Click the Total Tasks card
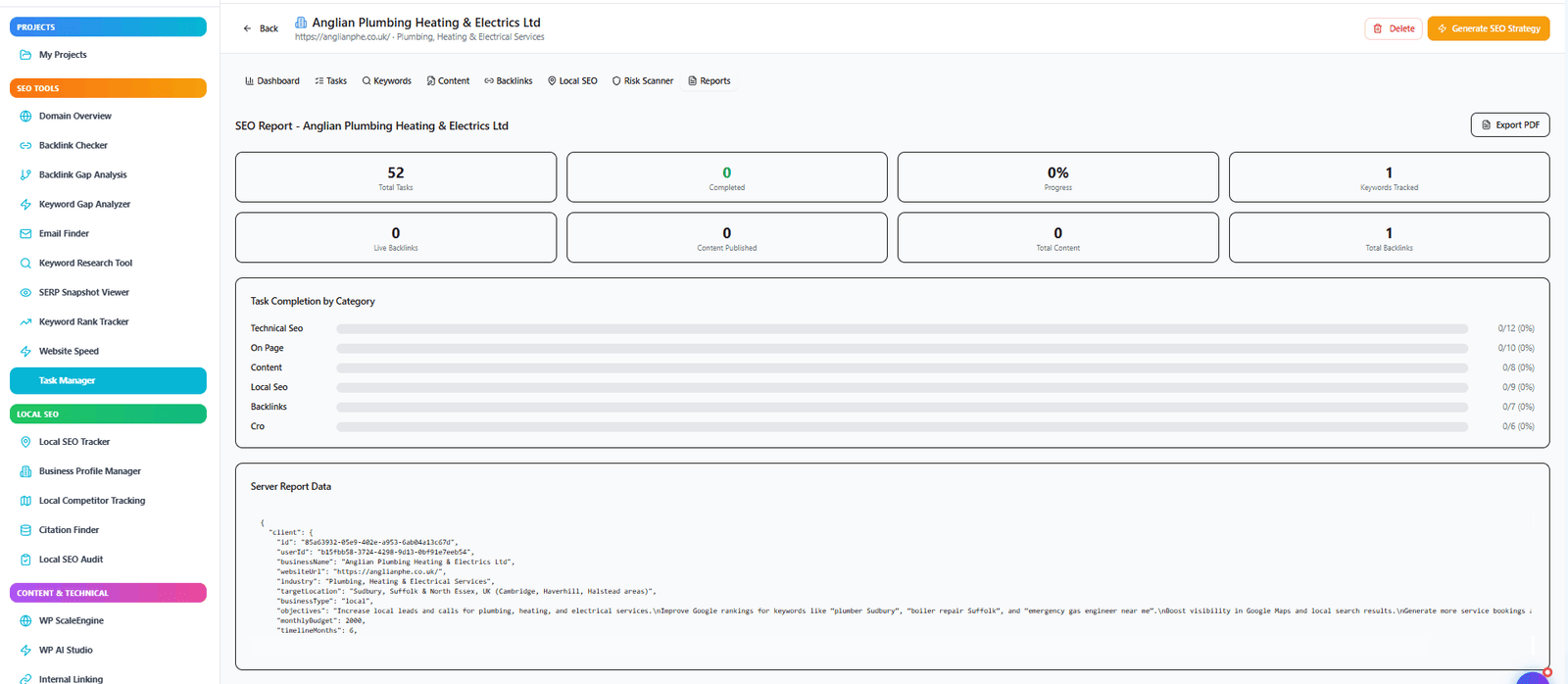The width and height of the screenshot is (1568, 684). tap(396, 177)
